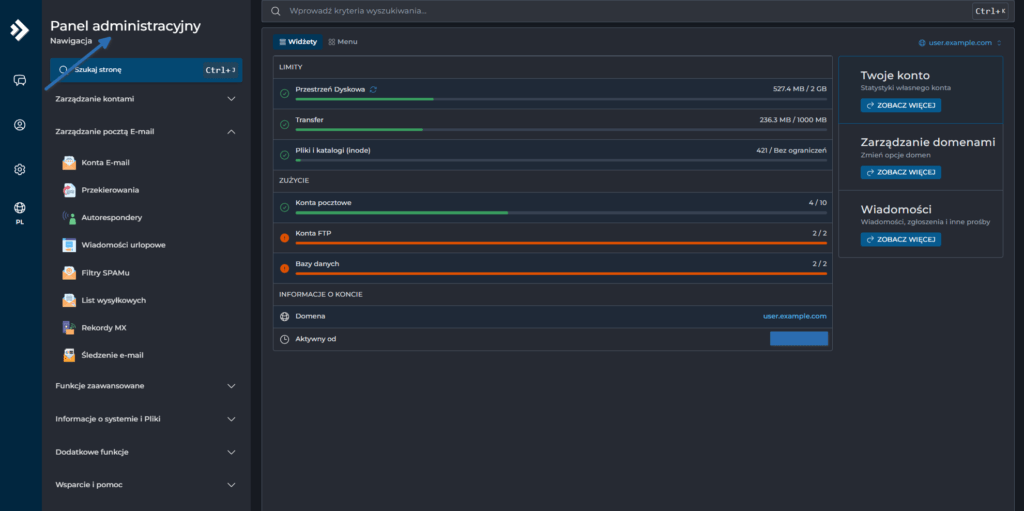1024x511 pixels.
Task: Open Konta E-mail from sidebar
Action: [x=105, y=163]
